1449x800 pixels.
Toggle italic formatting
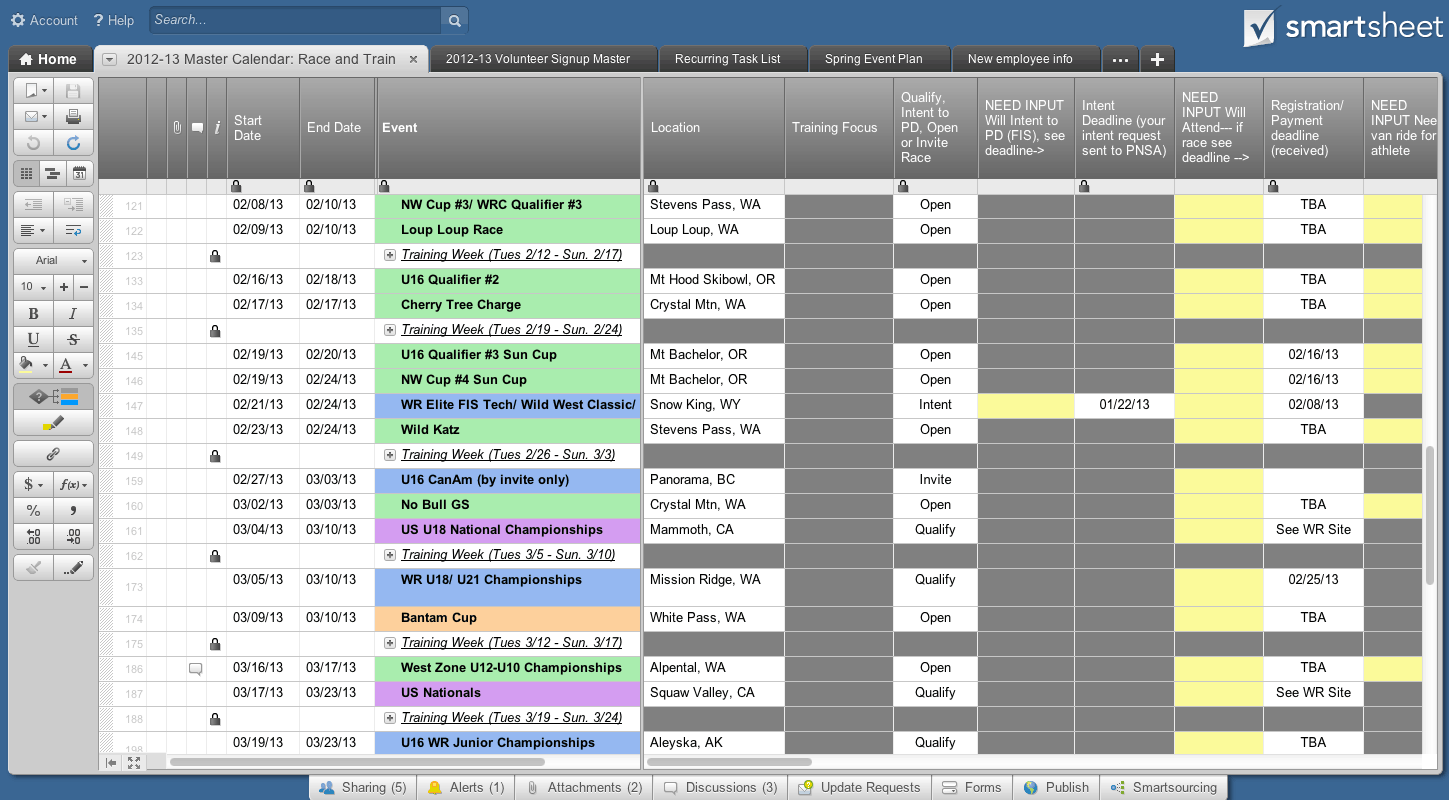tap(73, 314)
